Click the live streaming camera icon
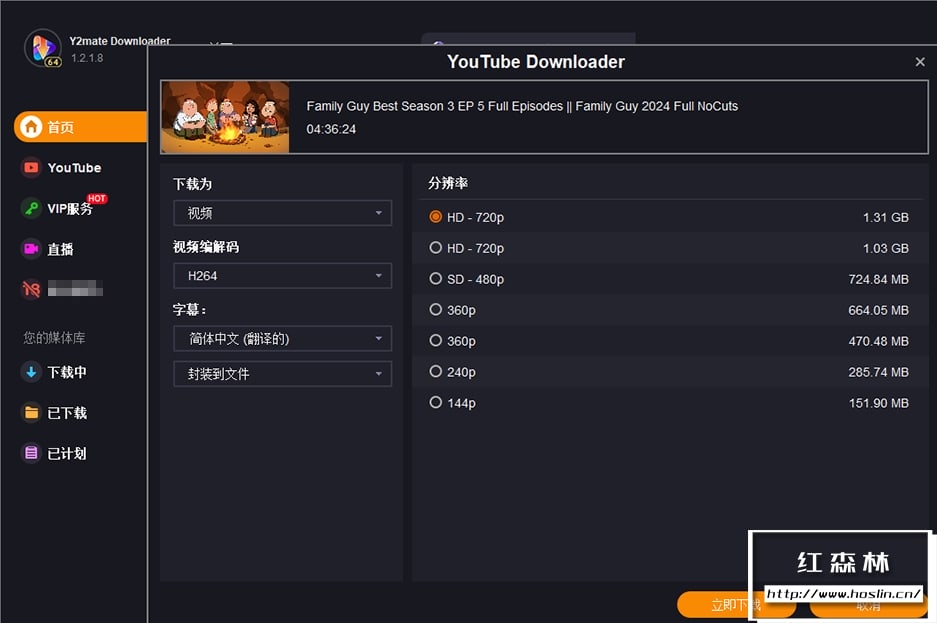The height and width of the screenshot is (623, 937). [31, 249]
